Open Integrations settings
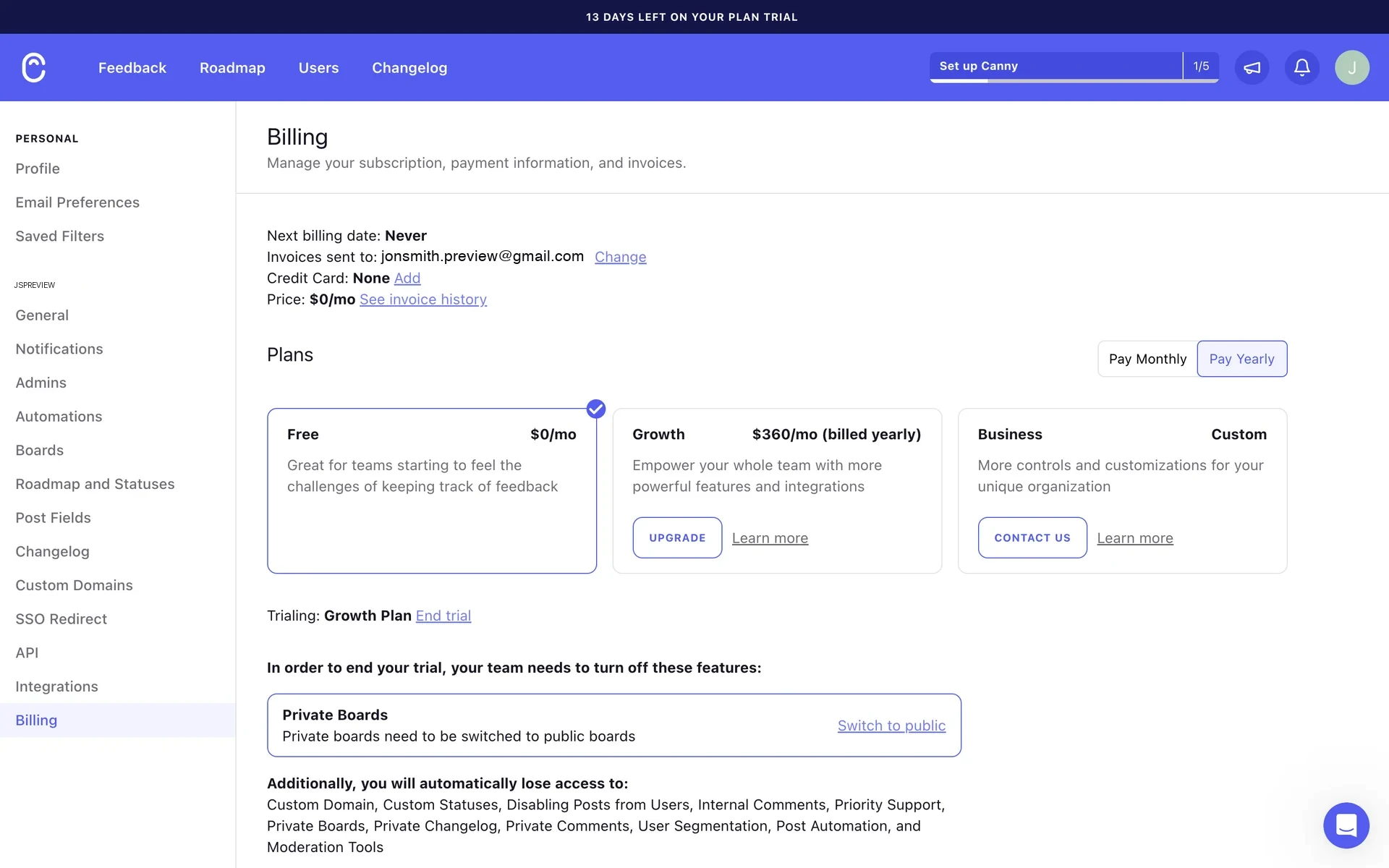Screen dimensions: 1389x868 click(56, 686)
